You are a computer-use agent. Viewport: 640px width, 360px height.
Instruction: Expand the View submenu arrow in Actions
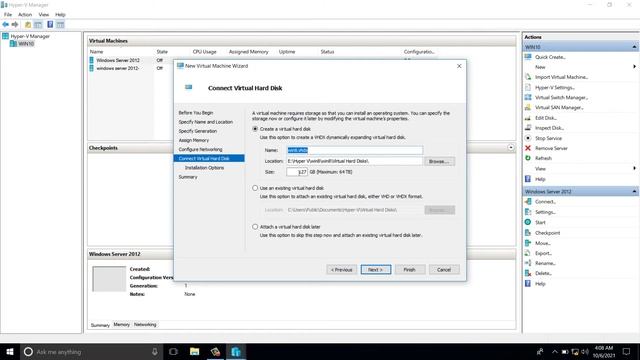(x=634, y=168)
